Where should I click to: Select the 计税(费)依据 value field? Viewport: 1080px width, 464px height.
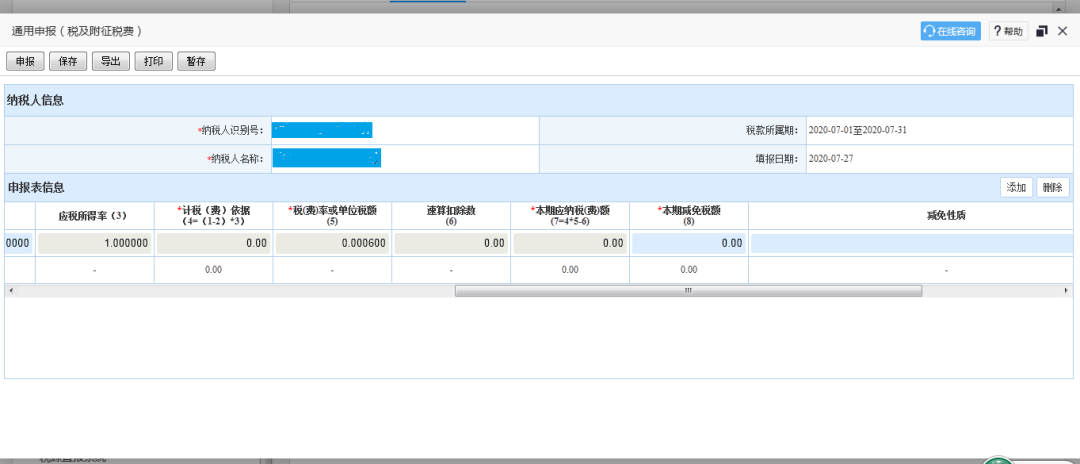pyautogui.click(x=213, y=243)
